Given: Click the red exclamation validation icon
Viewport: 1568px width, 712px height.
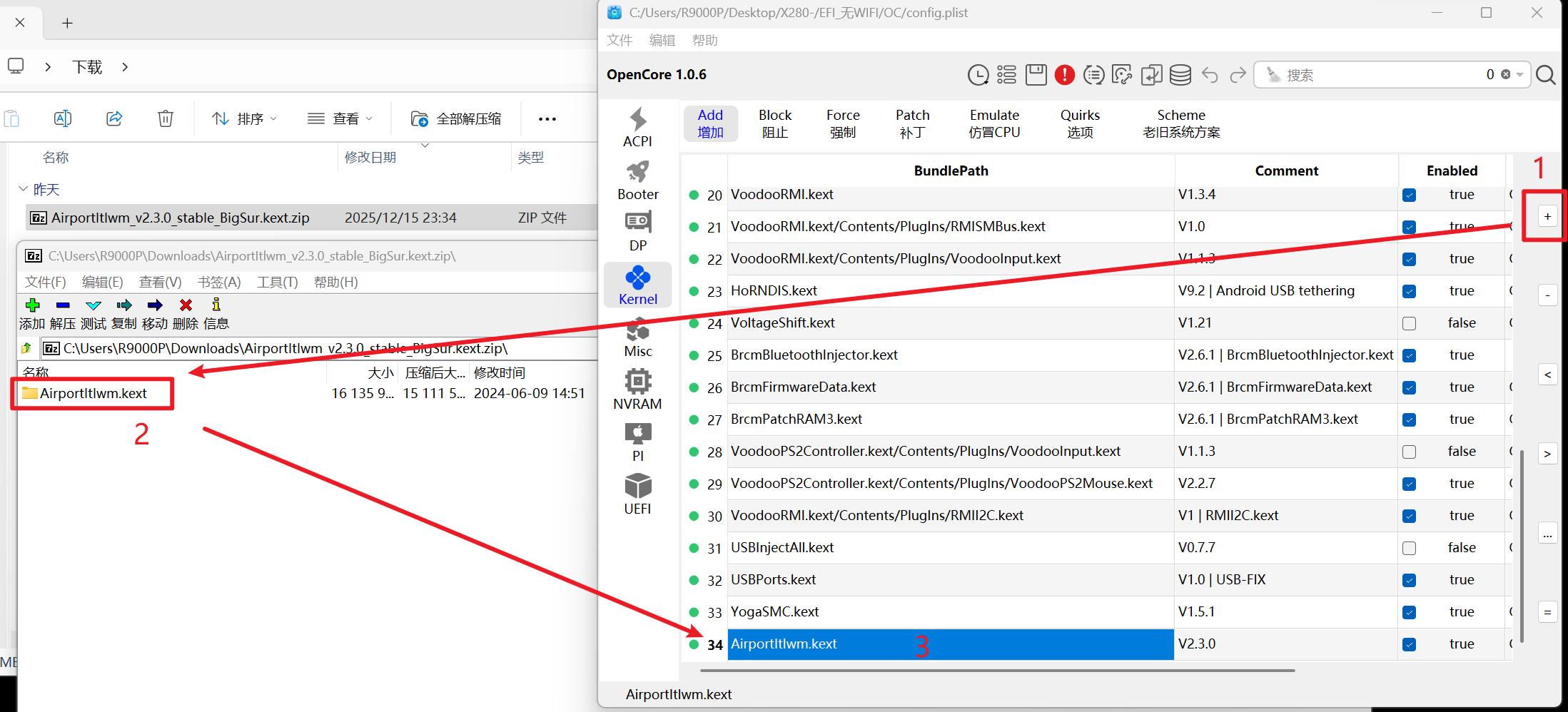Looking at the screenshot, I should click(x=1064, y=75).
